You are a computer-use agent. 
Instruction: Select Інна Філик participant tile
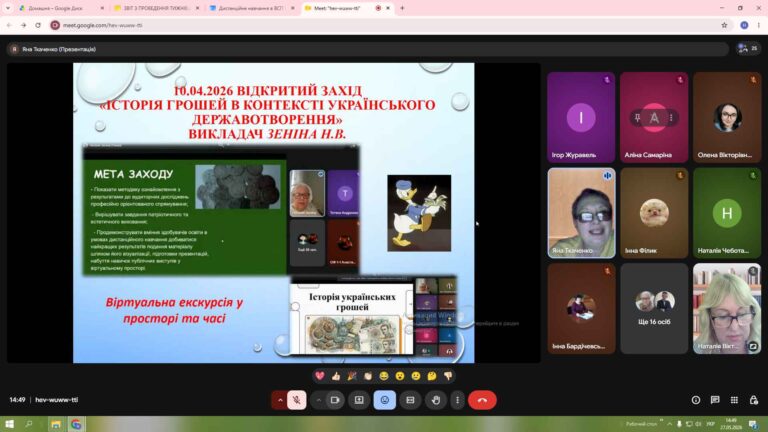[654, 213]
